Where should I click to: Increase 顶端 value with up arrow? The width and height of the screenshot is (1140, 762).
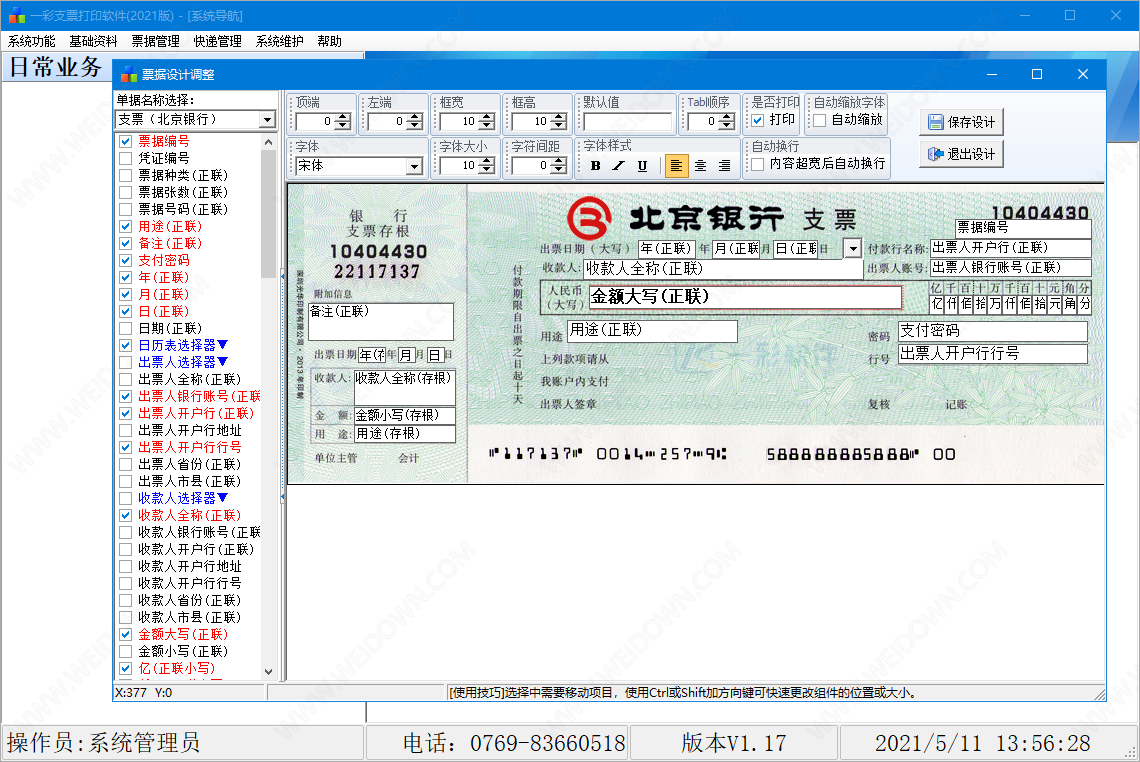[x=344, y=117]
